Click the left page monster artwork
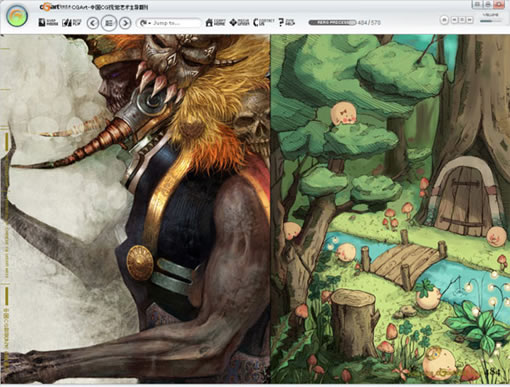The width and height of the screenshot is (510, 387). pos(135,209)
